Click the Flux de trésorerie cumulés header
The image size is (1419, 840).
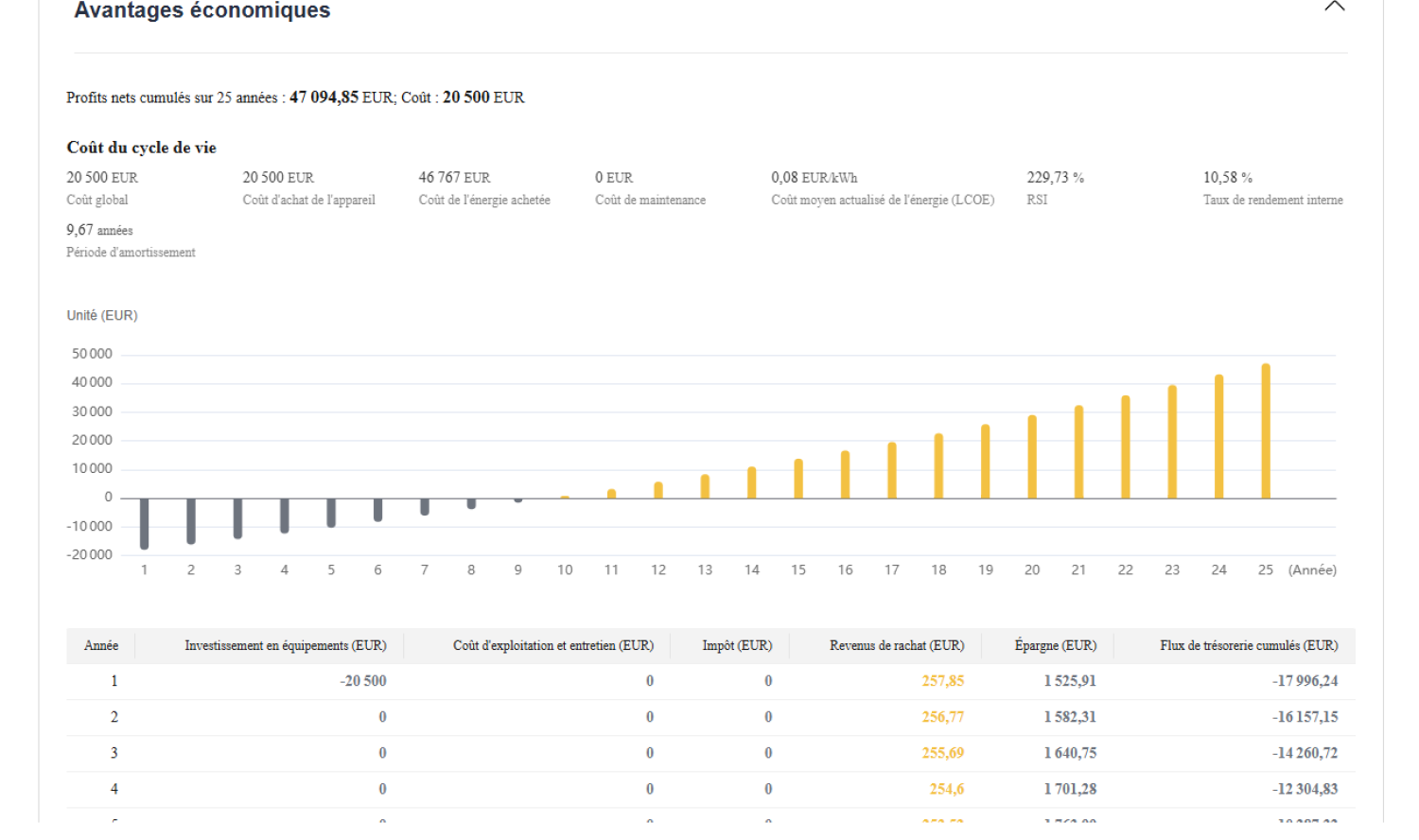pyautogui.click(x=1248, y=646)
